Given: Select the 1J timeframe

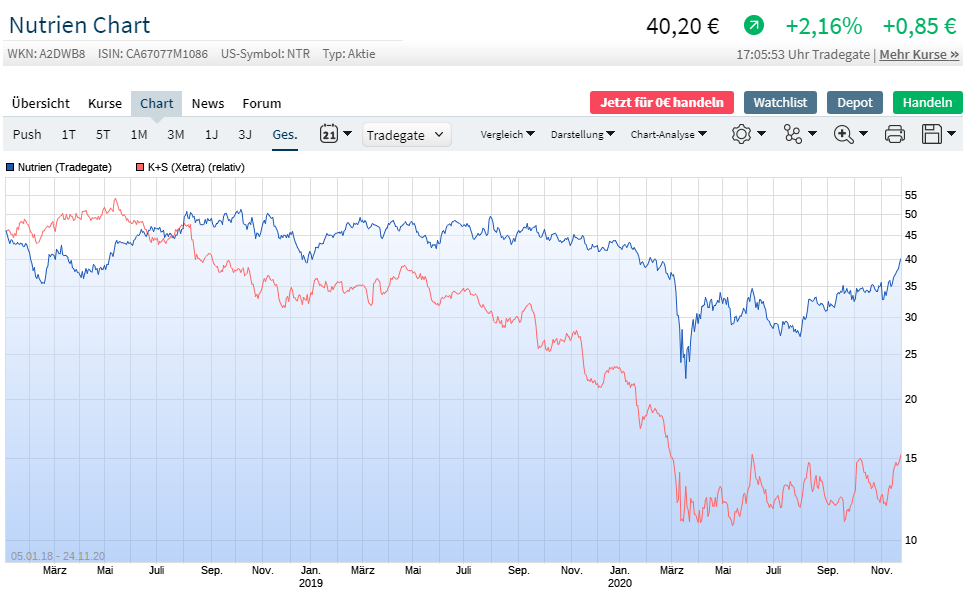Looking at the screenshot, I should pos(212,135).
